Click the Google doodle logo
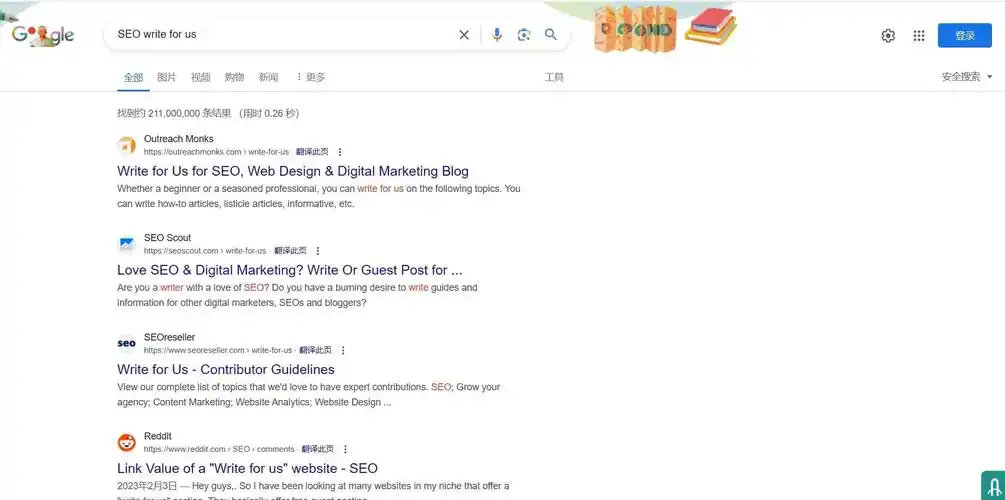Viewport: 1005px width, 500px height. (x=43, y=35)
